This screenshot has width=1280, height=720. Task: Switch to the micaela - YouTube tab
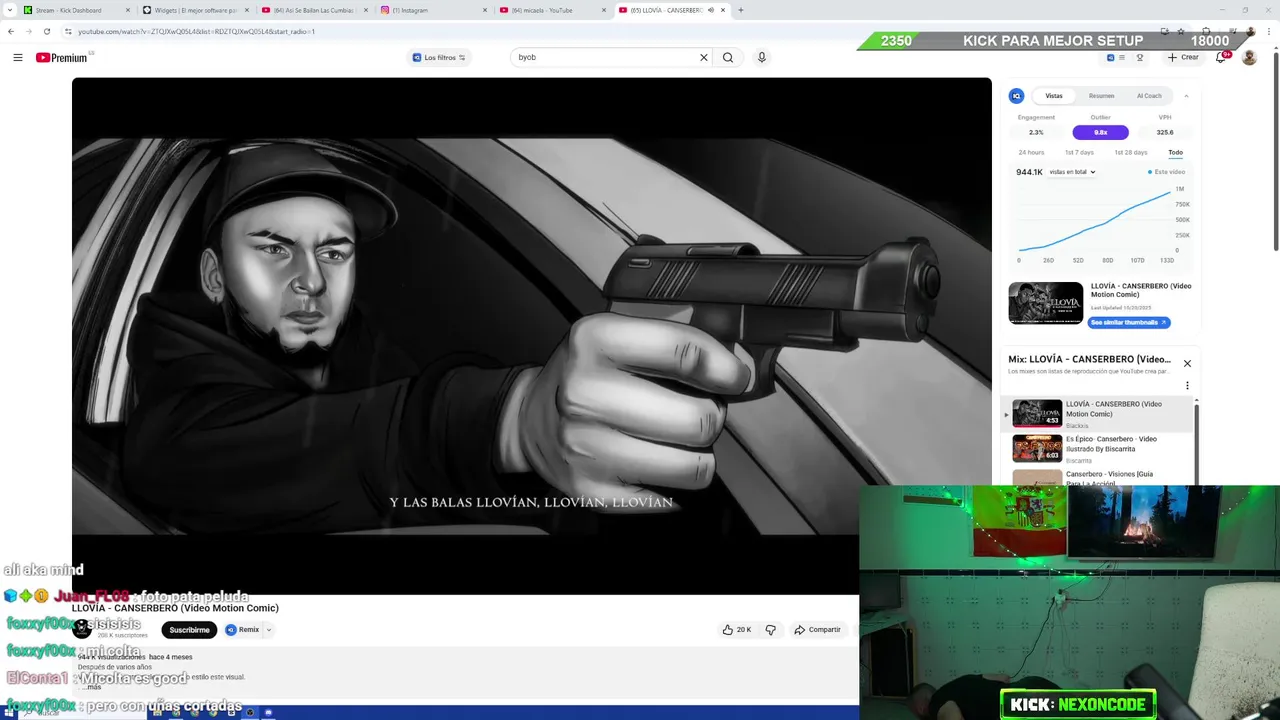click(x=552, y=10)
